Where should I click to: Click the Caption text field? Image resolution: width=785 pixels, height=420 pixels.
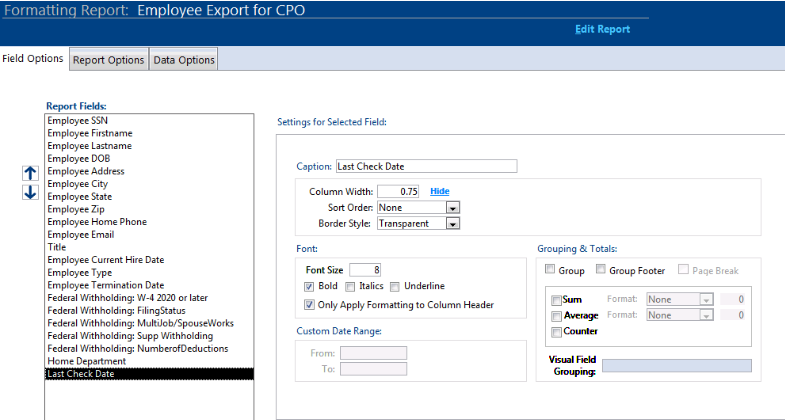coord(427,166)
